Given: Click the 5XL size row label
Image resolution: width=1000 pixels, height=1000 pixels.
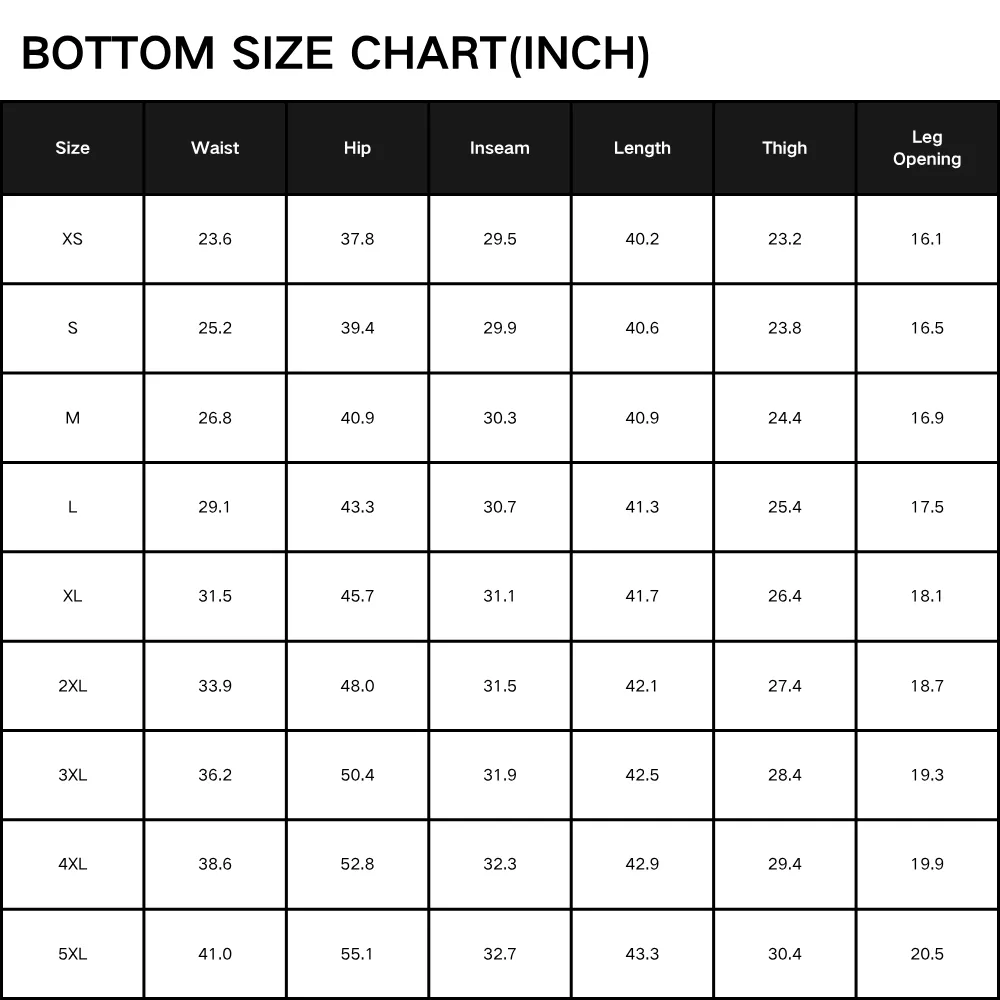Looking at the screenshot, I should [x=72, y=954].
